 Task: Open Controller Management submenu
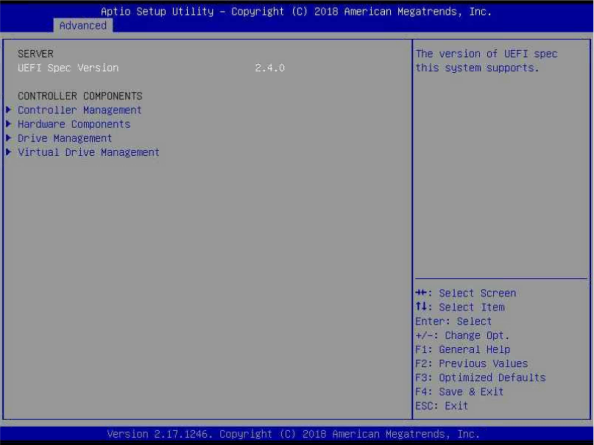click(x=80, y=110)
